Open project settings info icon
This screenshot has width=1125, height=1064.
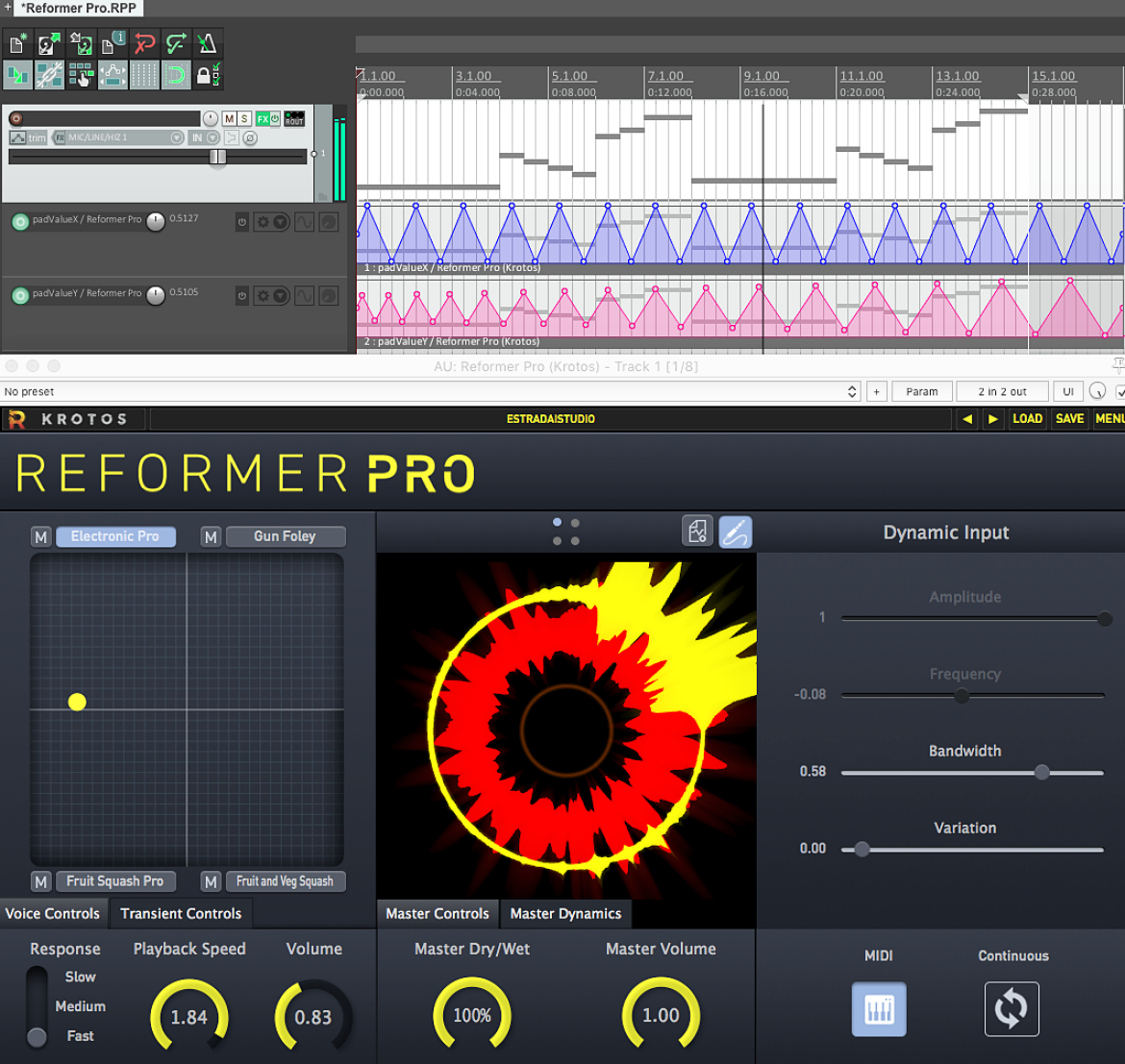coord(112,44)
